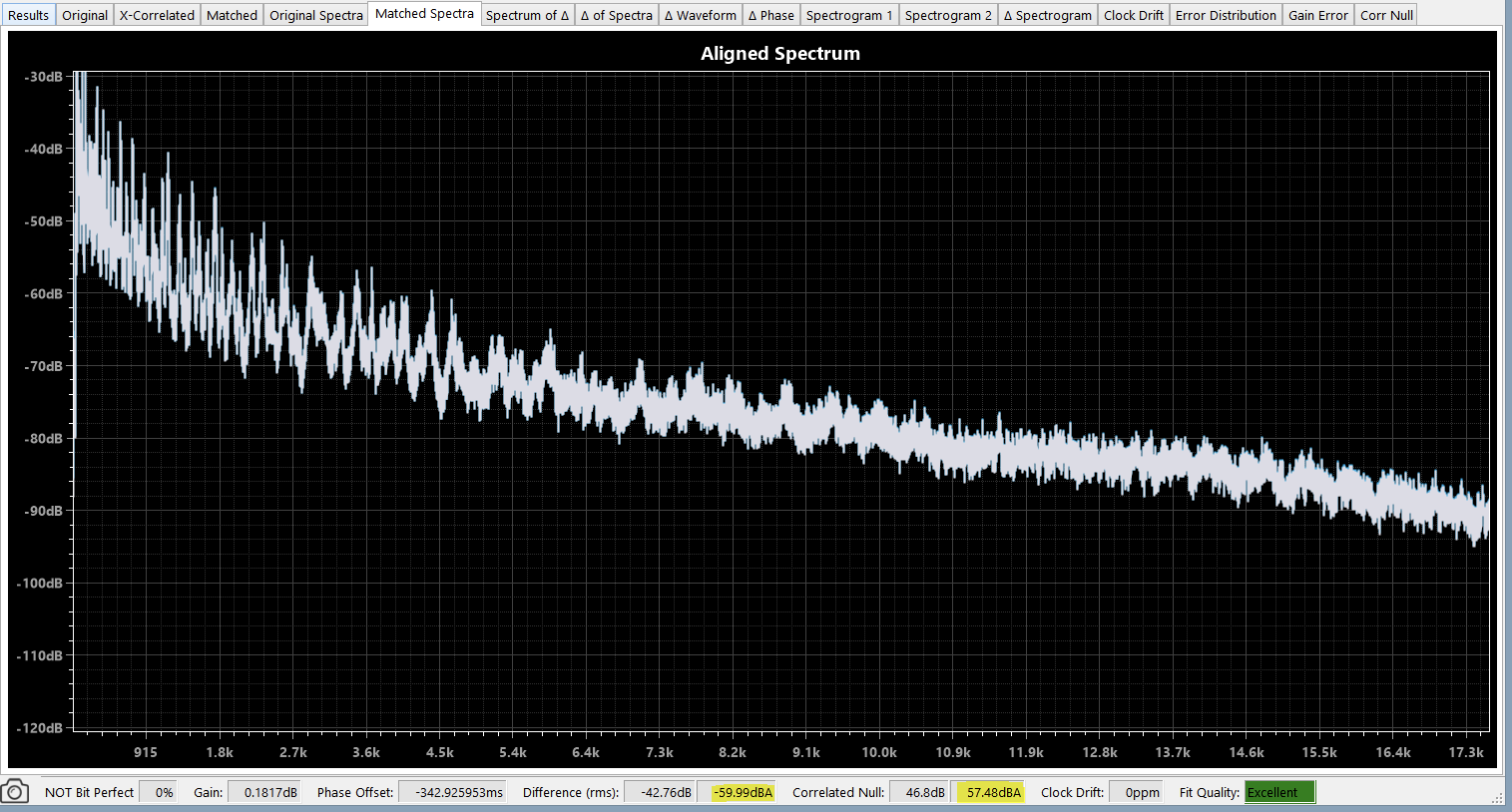Switch to the Δ Spectrogram tab
1512x812 pixels.
(1048, 15)
